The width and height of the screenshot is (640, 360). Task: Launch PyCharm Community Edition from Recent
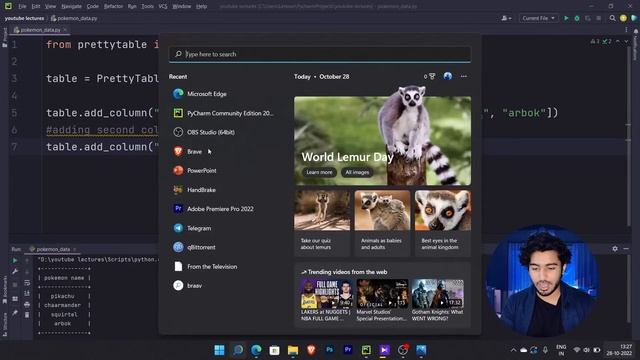point(224,113)
